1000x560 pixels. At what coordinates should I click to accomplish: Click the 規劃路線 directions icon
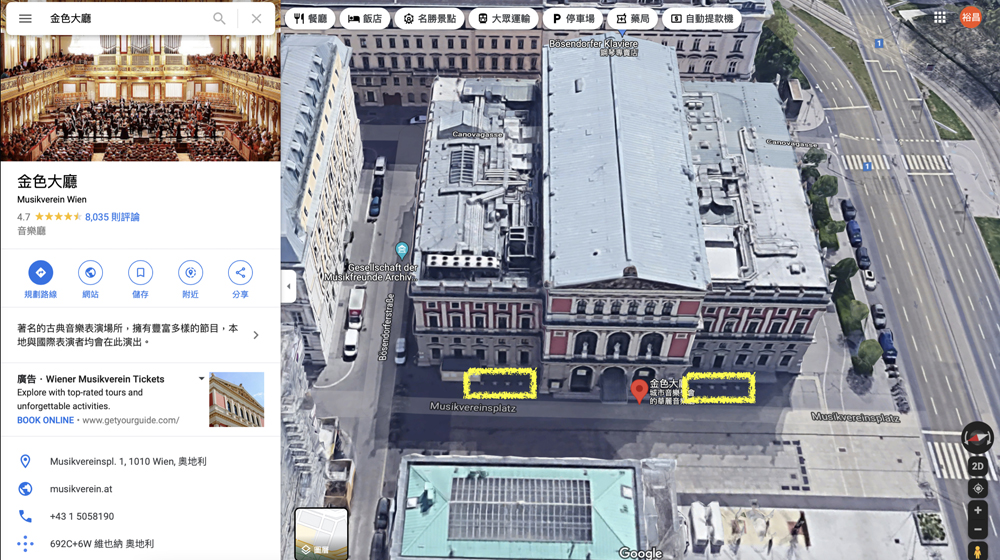pyautogui.click(x=40, y=273)
